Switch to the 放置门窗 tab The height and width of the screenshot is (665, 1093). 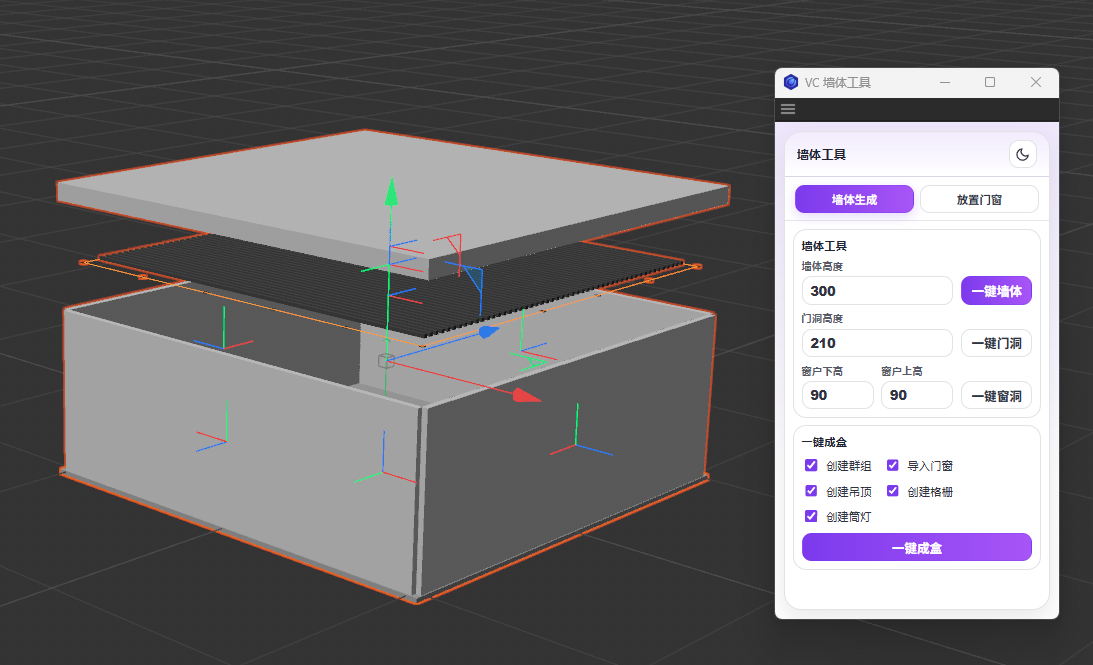coord(978,199)
